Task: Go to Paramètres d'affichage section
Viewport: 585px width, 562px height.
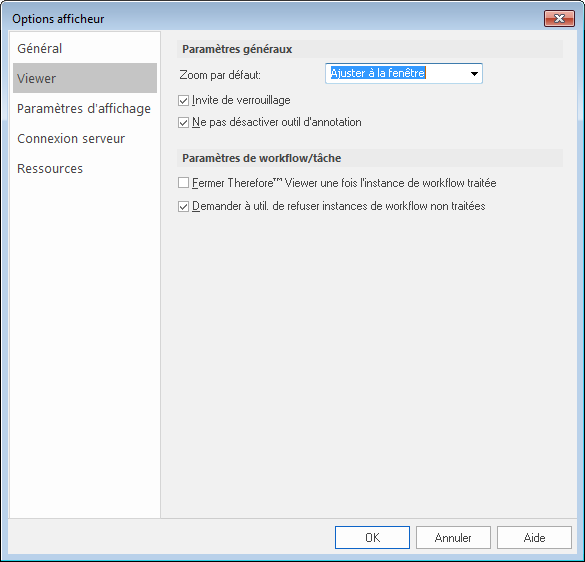Action: point(85,109)
